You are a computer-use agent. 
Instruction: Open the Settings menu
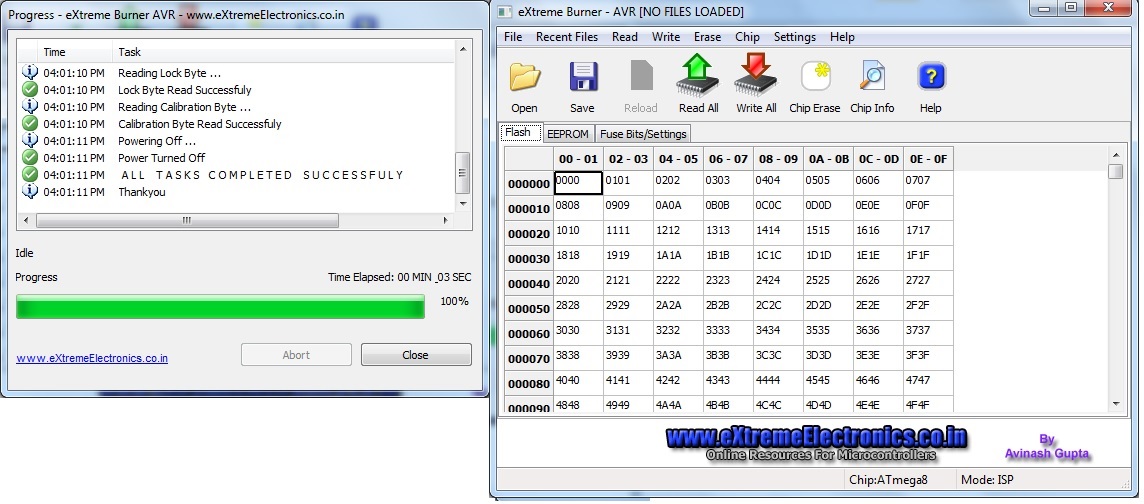[795, 36]
